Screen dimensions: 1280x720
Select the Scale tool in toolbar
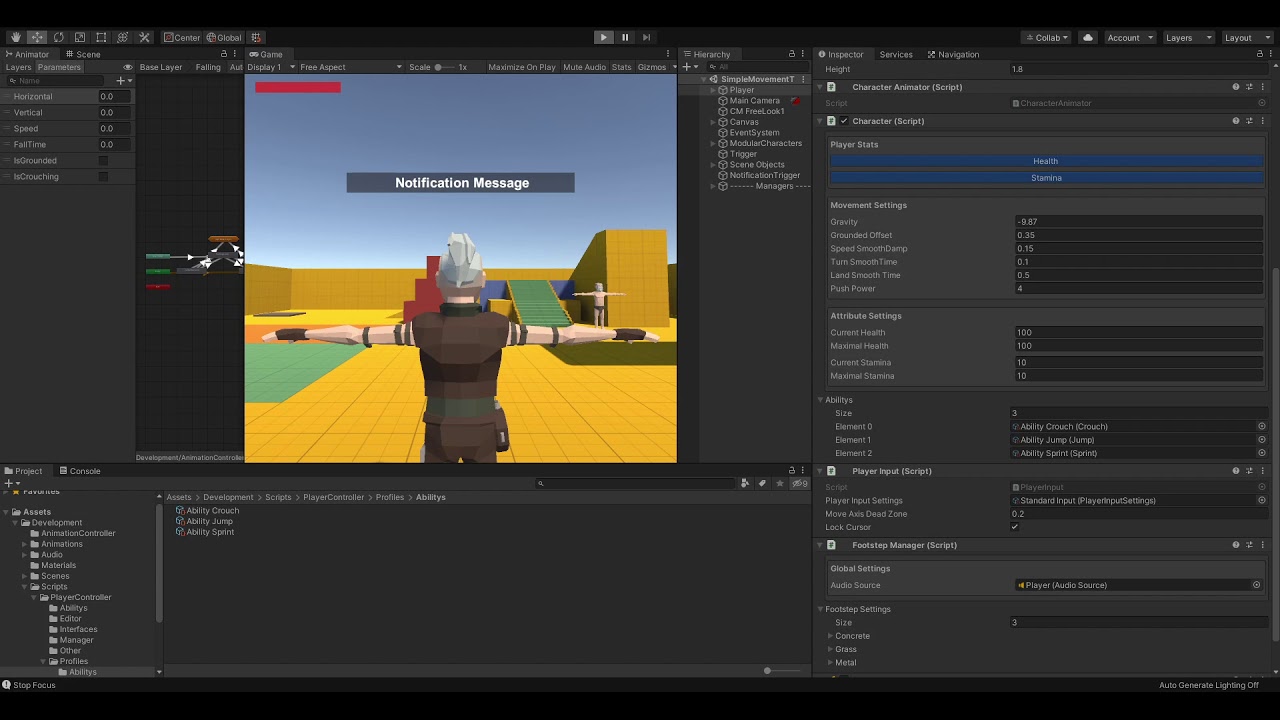[x=80, y=37]
